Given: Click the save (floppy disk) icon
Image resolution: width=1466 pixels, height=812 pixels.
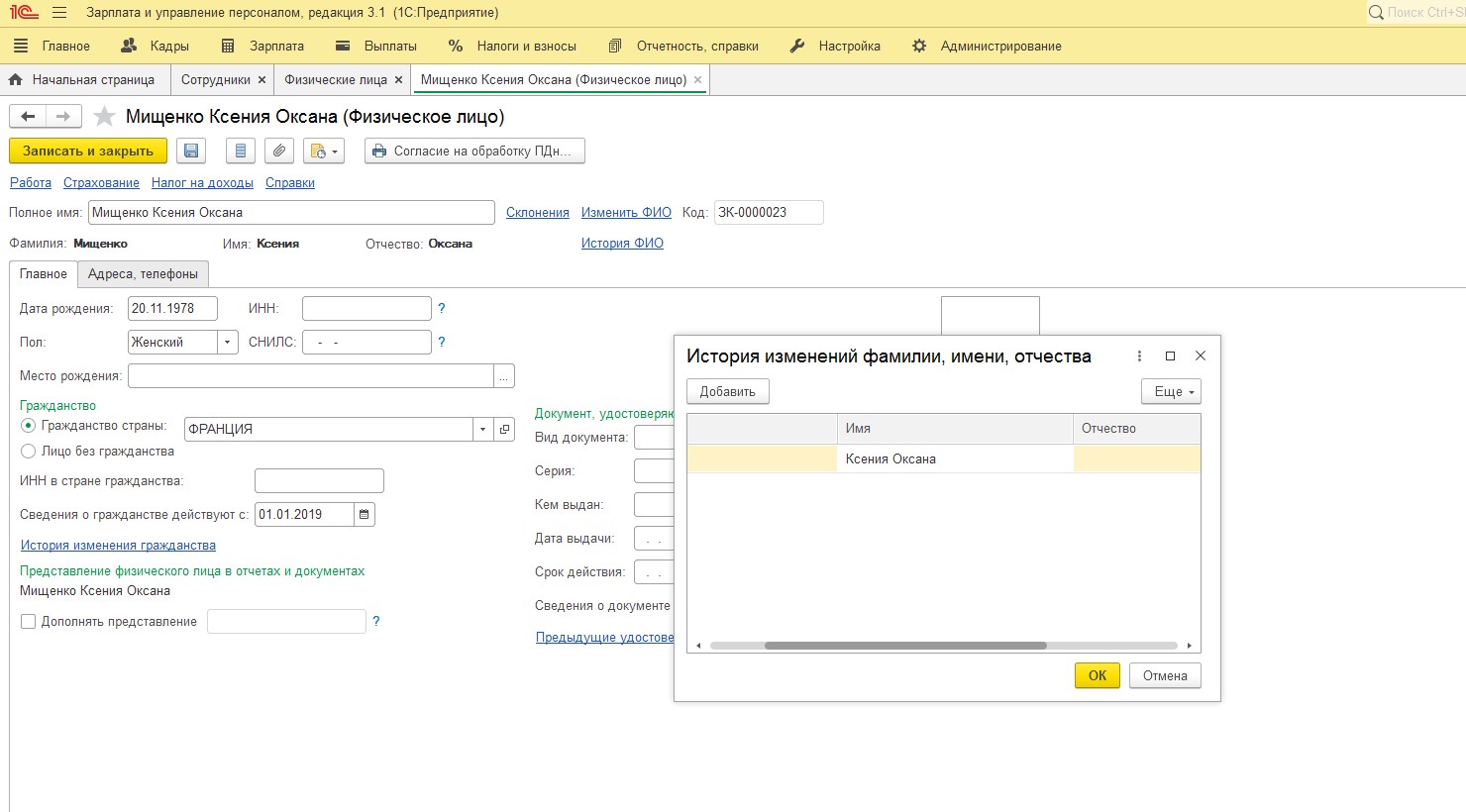Looking at the screenshot, I should 191,151.
